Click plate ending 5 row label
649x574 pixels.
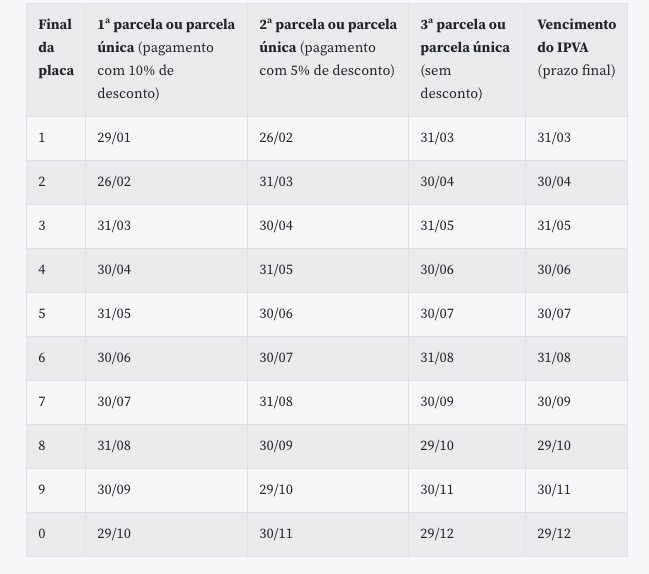(42, 314)
